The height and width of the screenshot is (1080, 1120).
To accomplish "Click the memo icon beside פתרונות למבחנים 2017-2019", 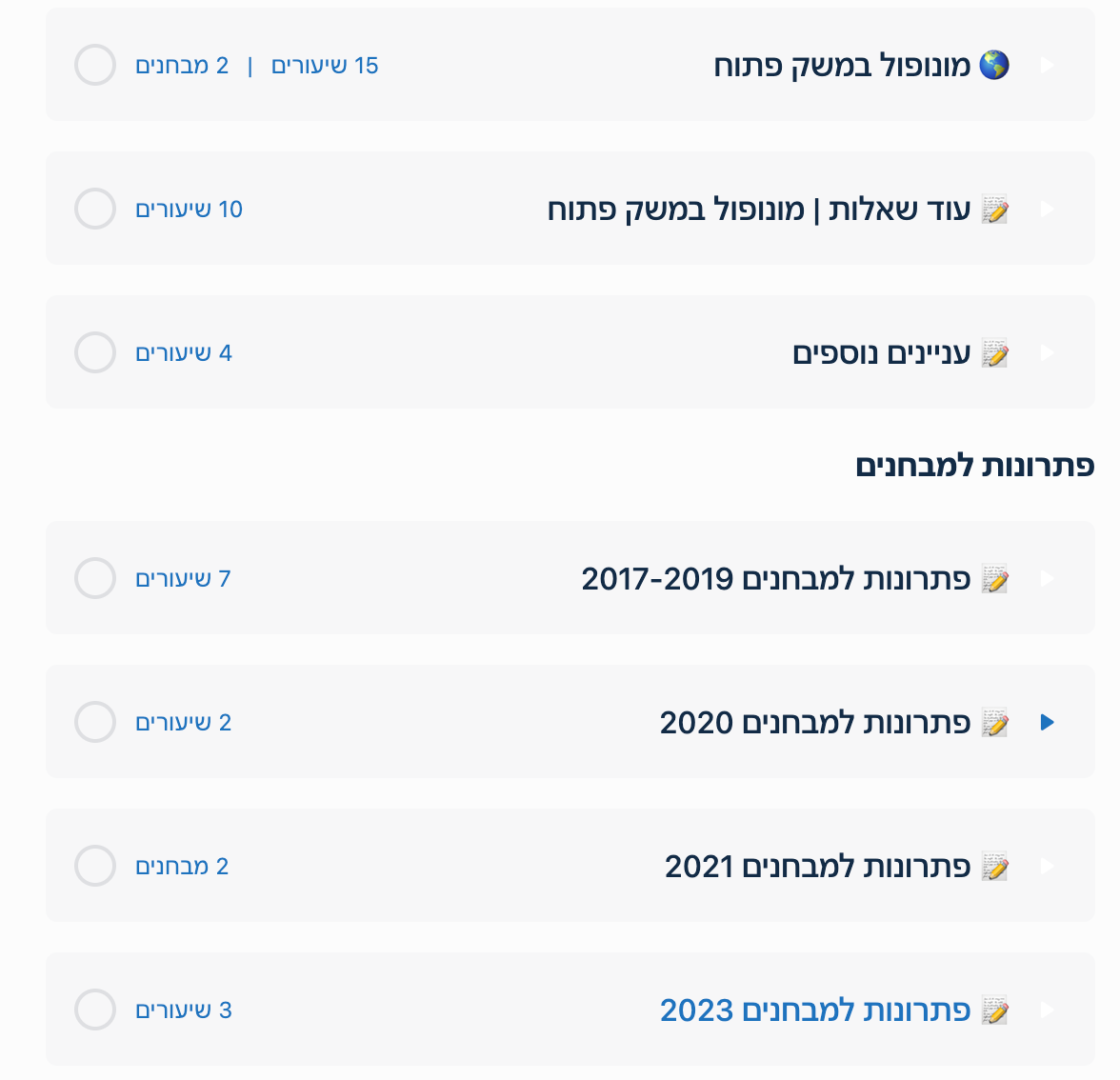I will [994, 579].
